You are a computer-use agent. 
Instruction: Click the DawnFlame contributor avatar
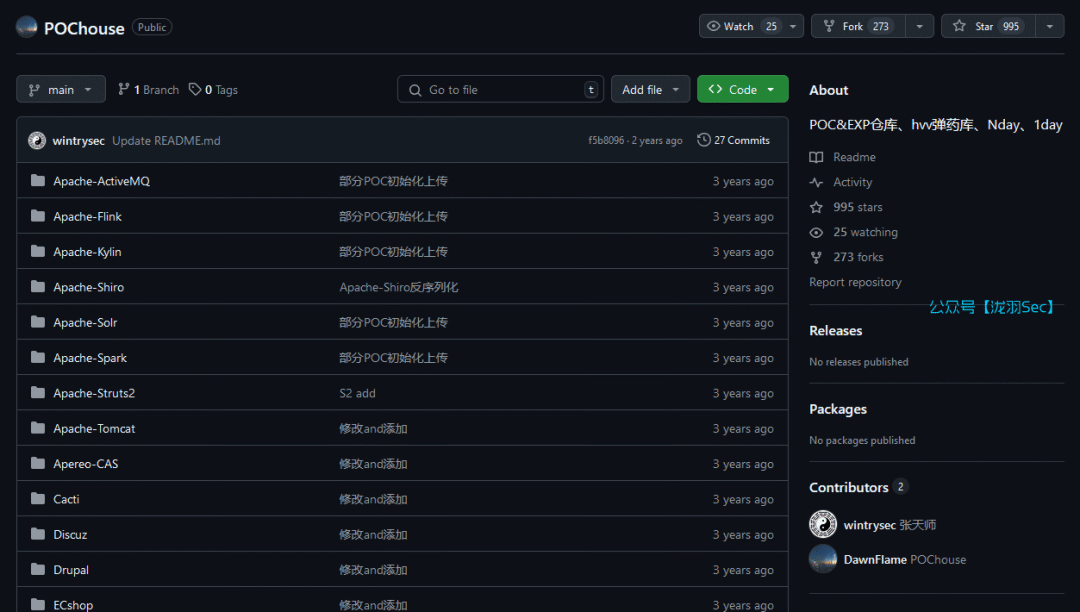pyautogui.click(x=822, y=559)
